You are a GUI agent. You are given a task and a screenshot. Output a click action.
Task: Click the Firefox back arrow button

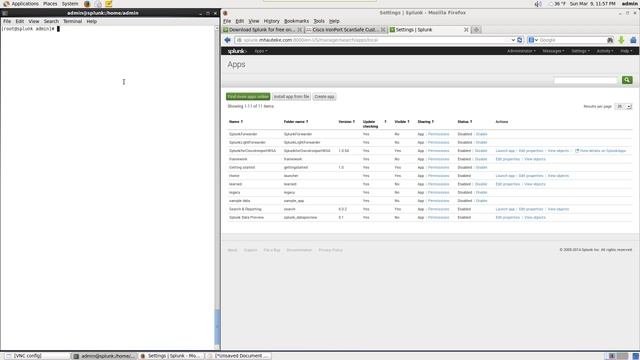pos(227,40)
